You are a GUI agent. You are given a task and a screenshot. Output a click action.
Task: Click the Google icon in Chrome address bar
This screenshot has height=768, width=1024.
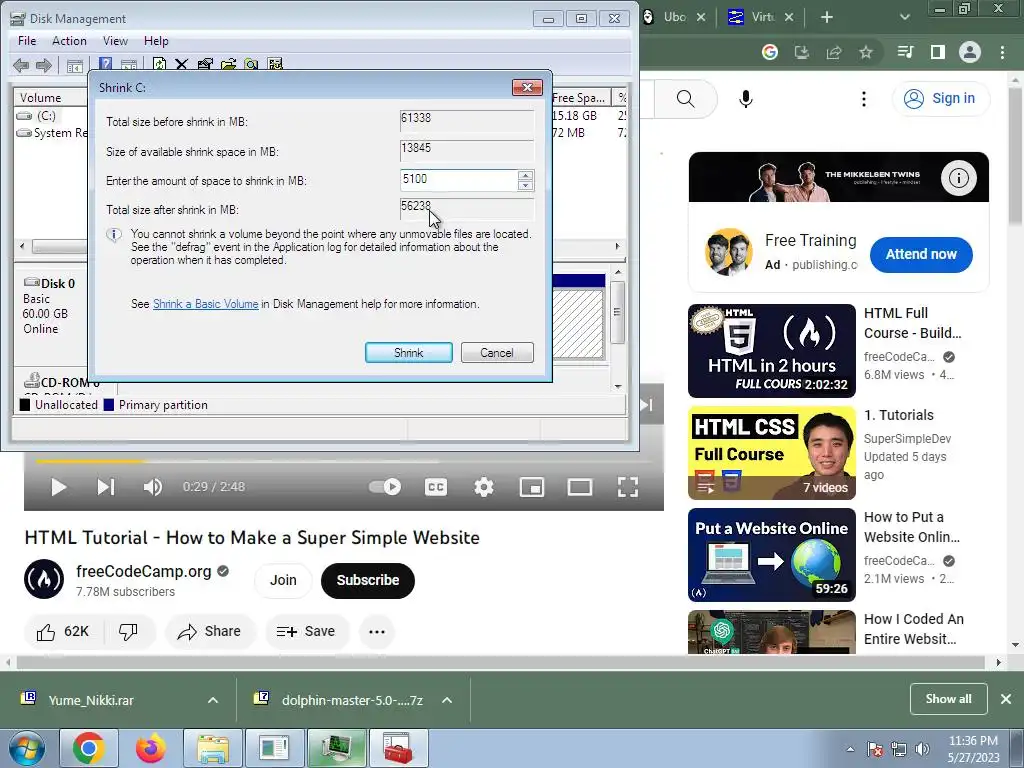click(x=770, y=52)
